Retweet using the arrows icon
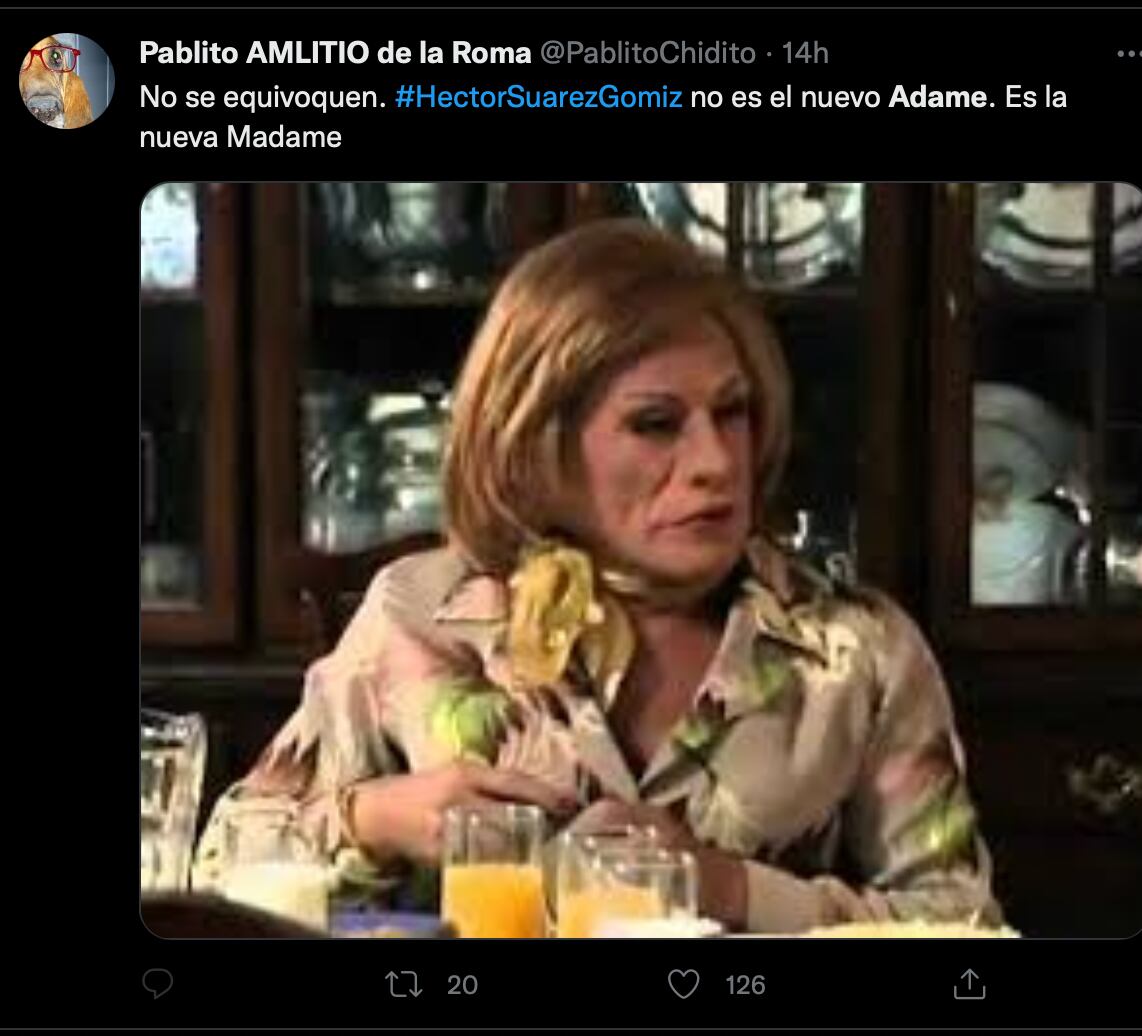Screen dimensions: 1142x1036 (x=403, y=984)
